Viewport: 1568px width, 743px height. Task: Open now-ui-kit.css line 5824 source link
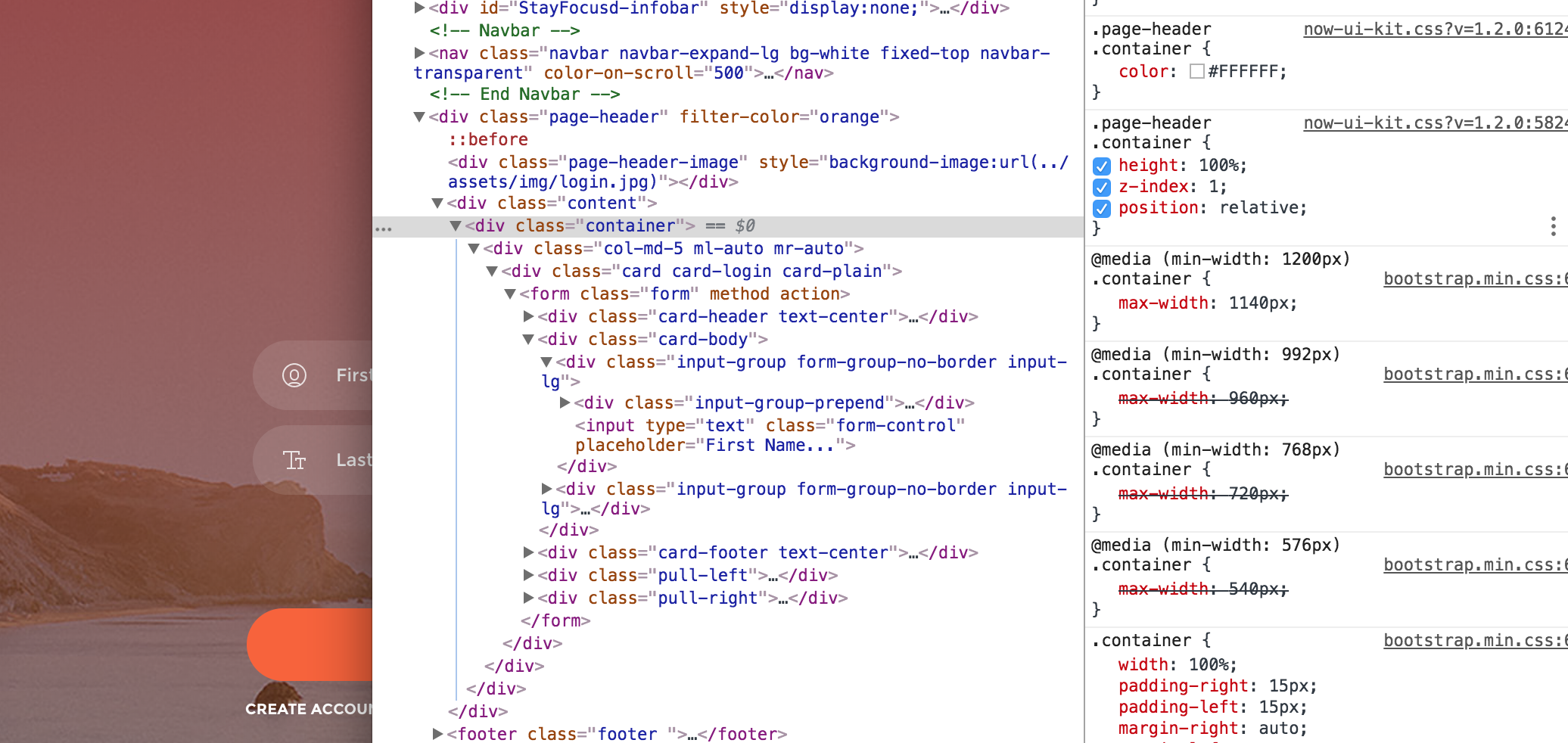point(1436,123)
